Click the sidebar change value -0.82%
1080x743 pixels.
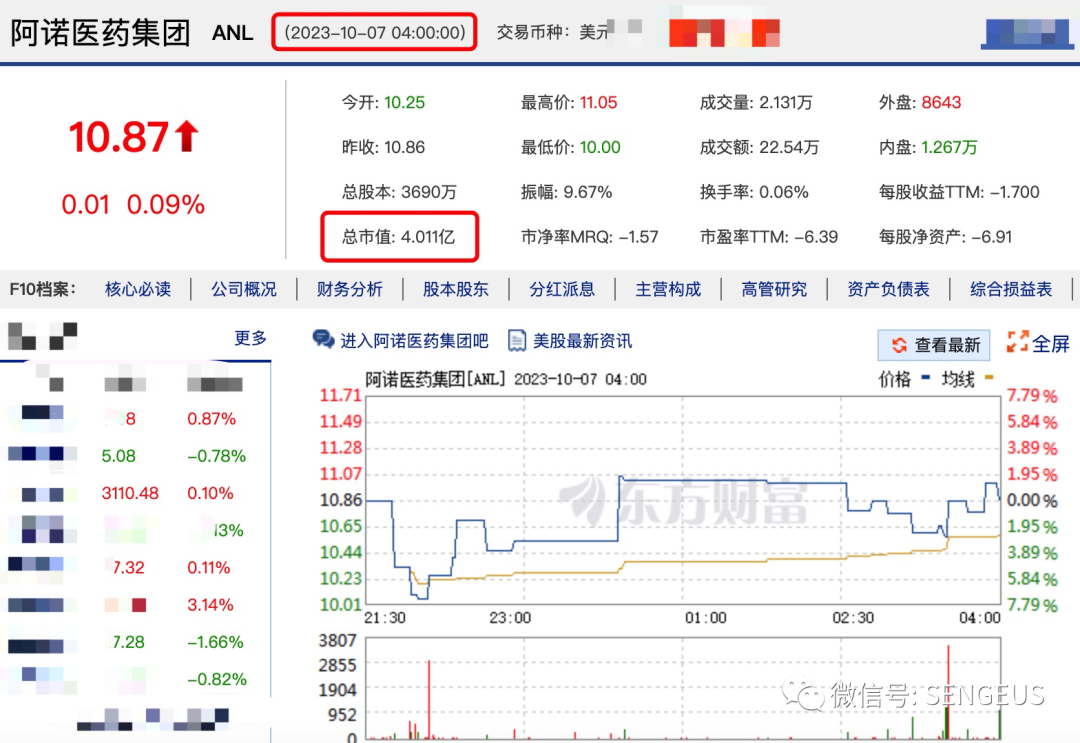[217, 680]
